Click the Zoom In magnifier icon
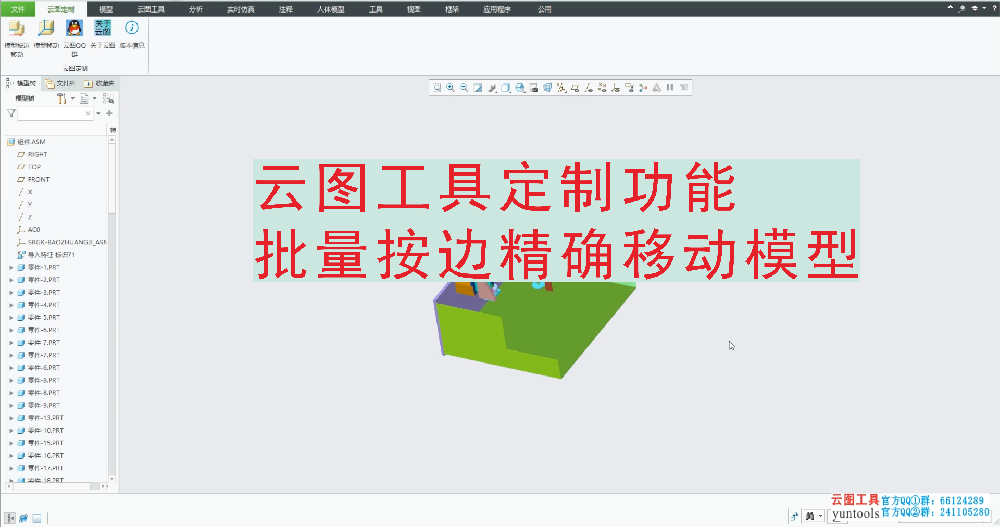The image size is (1000, 527). (450, 87)
